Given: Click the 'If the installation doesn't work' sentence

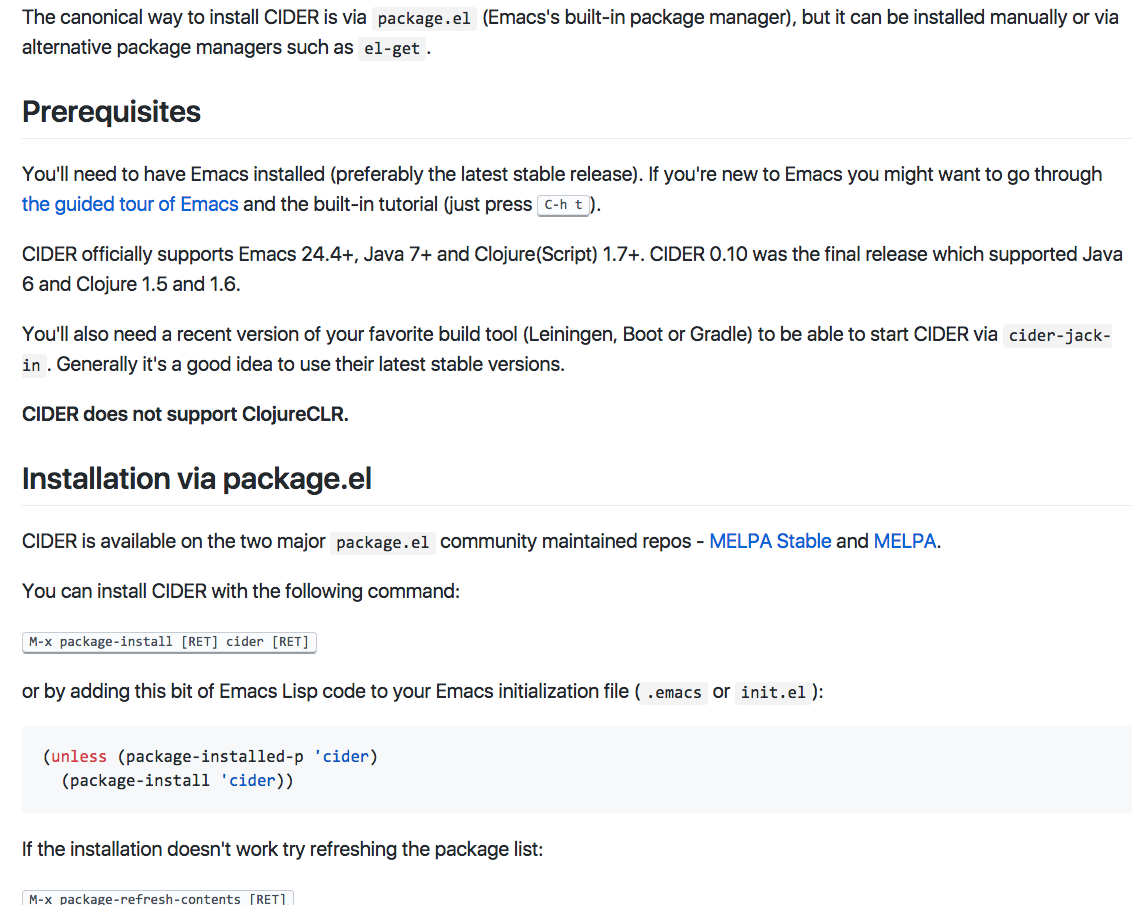Looking at the screenshot, I should tap(282, 849).
